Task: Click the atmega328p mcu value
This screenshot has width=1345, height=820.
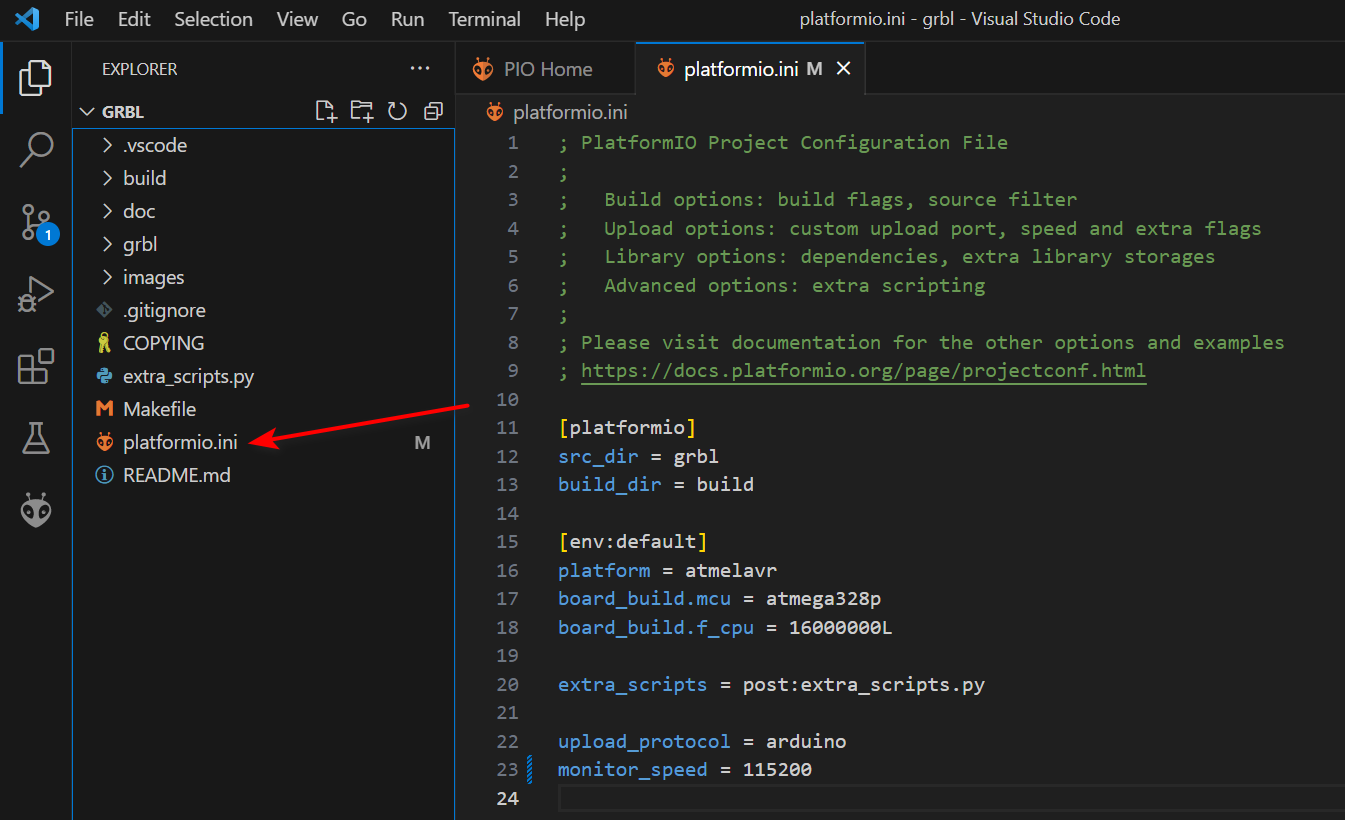Action: [823, 599]
